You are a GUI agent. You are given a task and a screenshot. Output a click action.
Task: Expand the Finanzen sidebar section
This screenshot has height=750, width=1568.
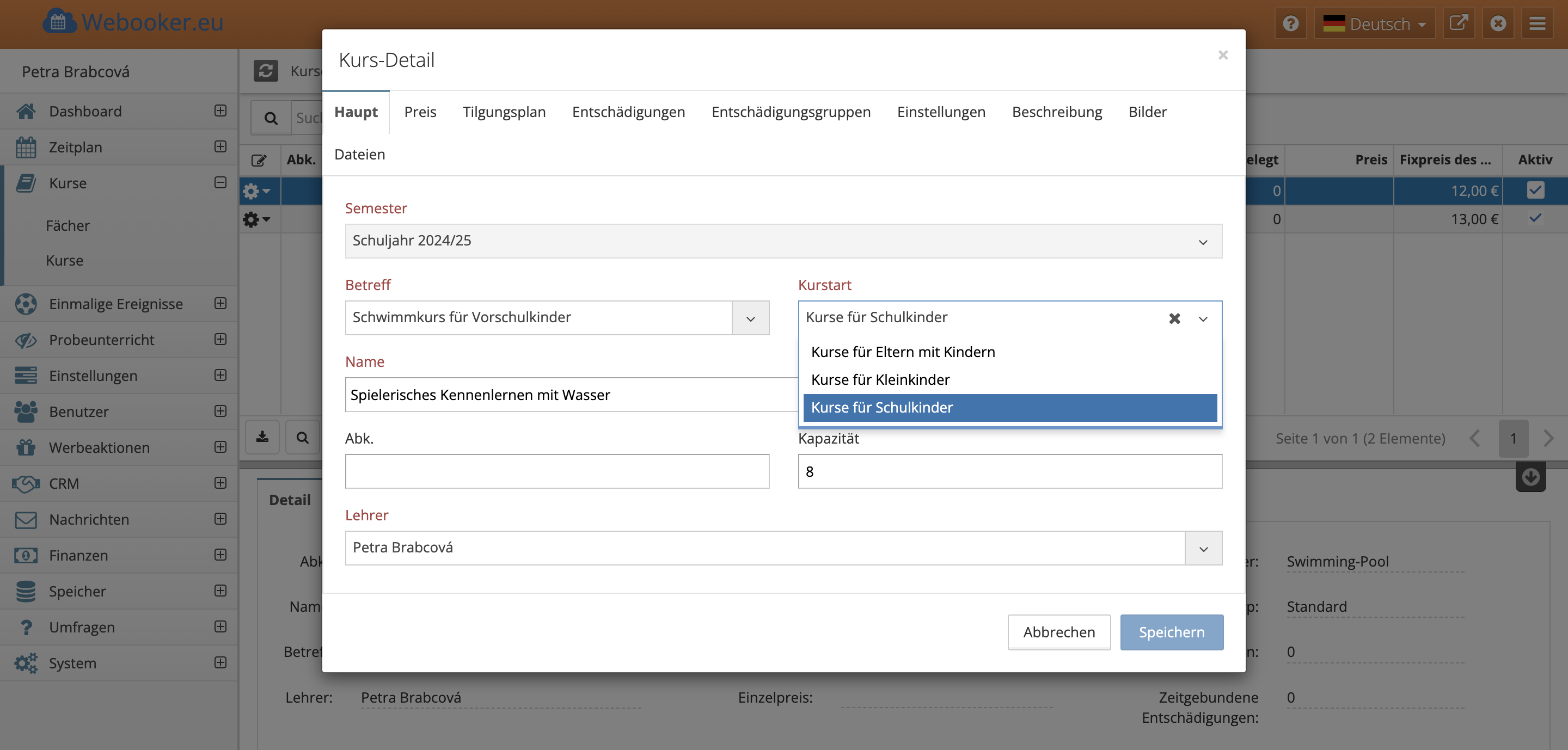pyautogui.click(x=220, y=555)
